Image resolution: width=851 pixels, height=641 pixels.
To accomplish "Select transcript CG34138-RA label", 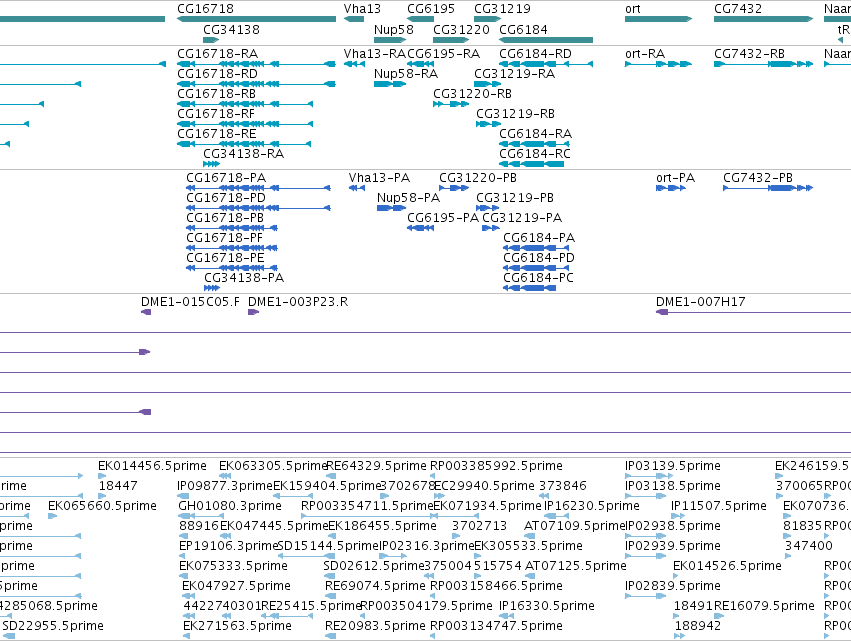I will (244, 154).
